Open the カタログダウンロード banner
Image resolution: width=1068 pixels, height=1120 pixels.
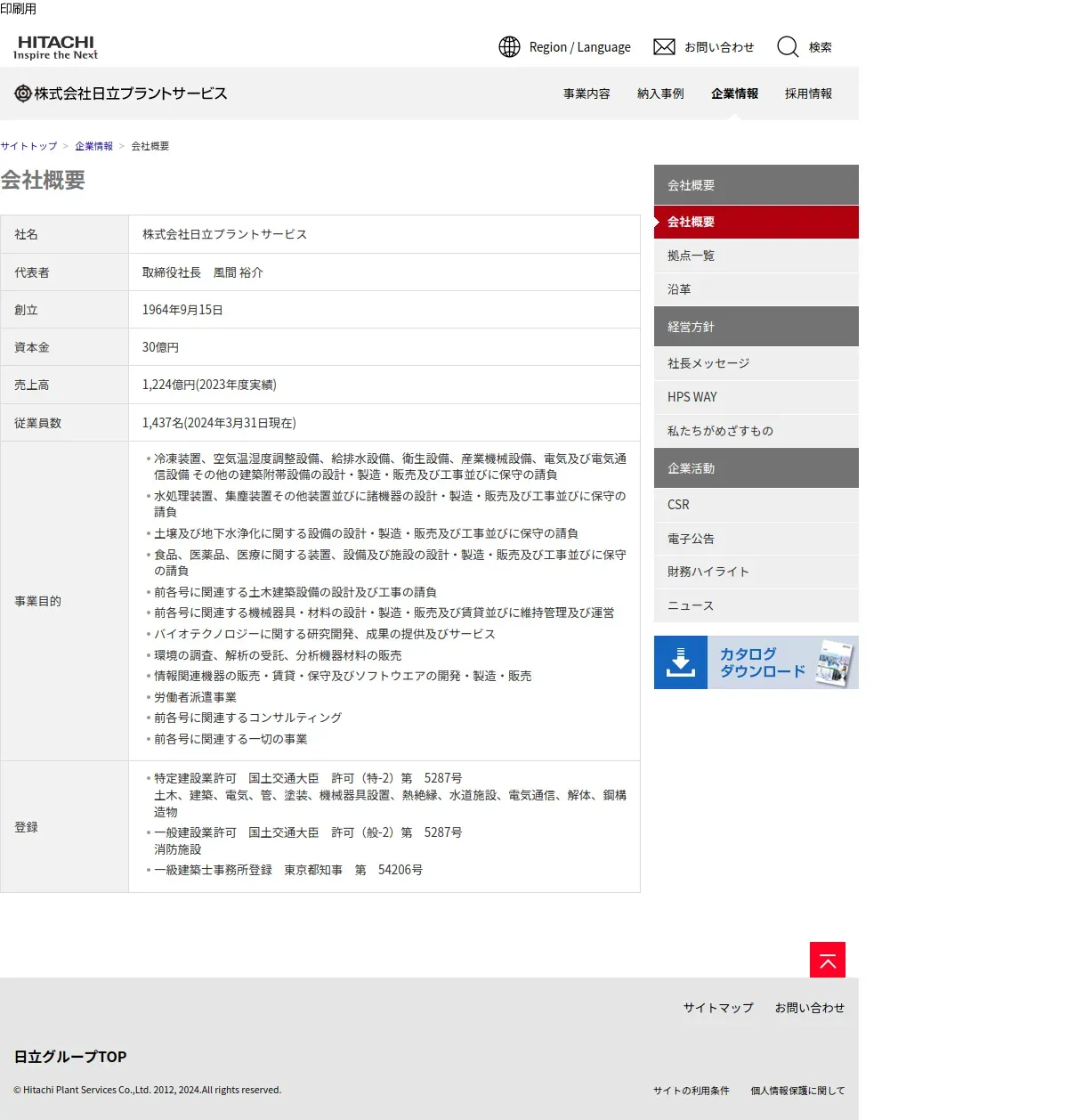click(756, 662)
